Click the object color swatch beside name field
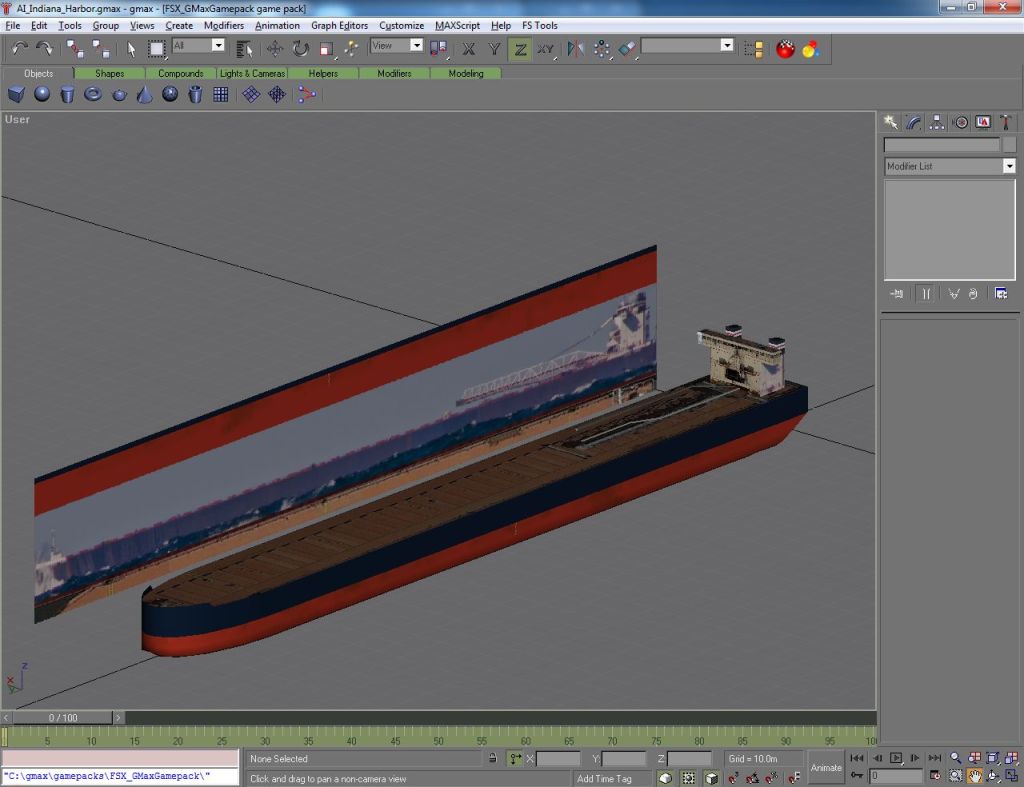Image resolution: width=1024 pixels, height=787 pixels. point(1009,144)
